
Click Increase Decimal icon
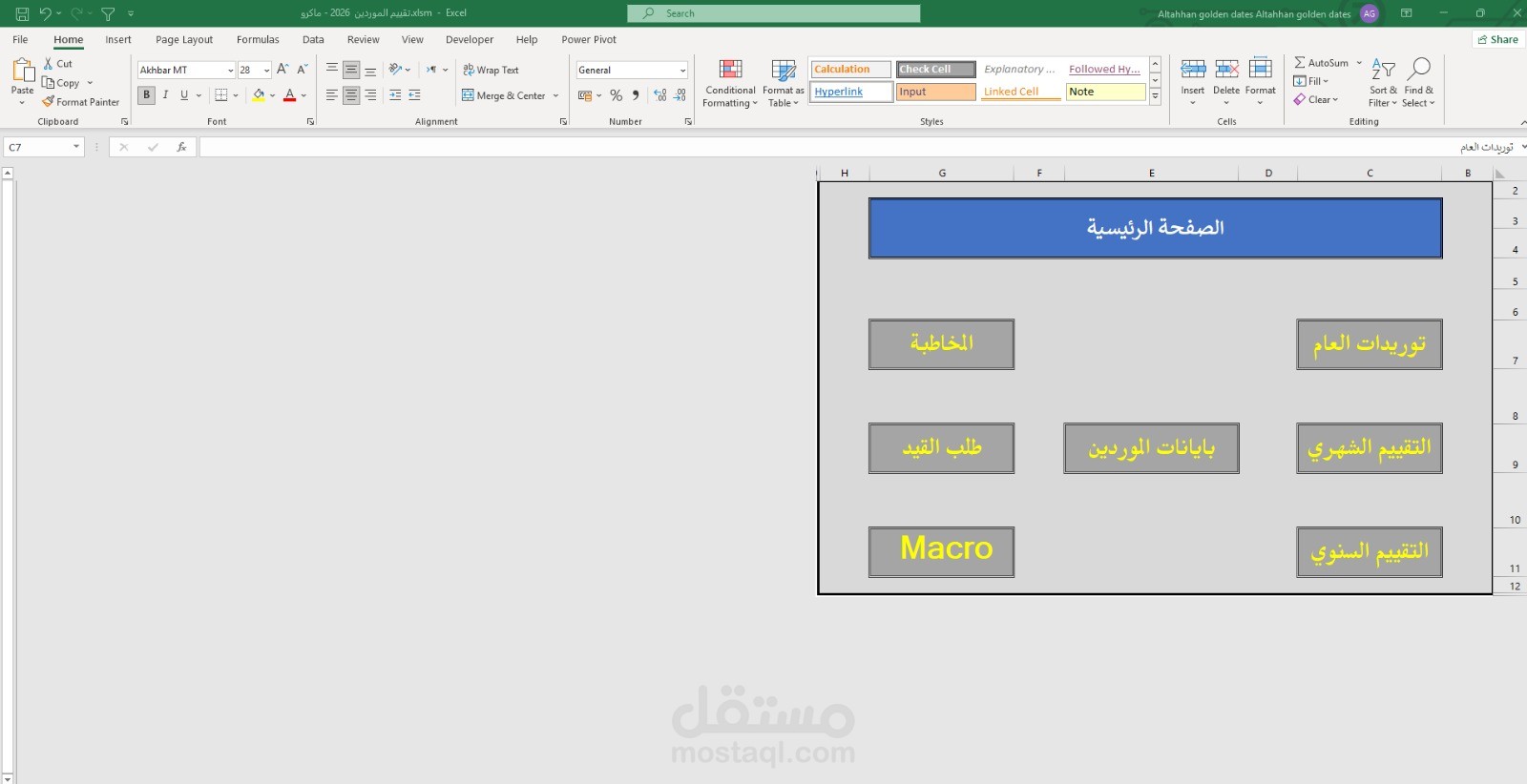pos(660,95)
